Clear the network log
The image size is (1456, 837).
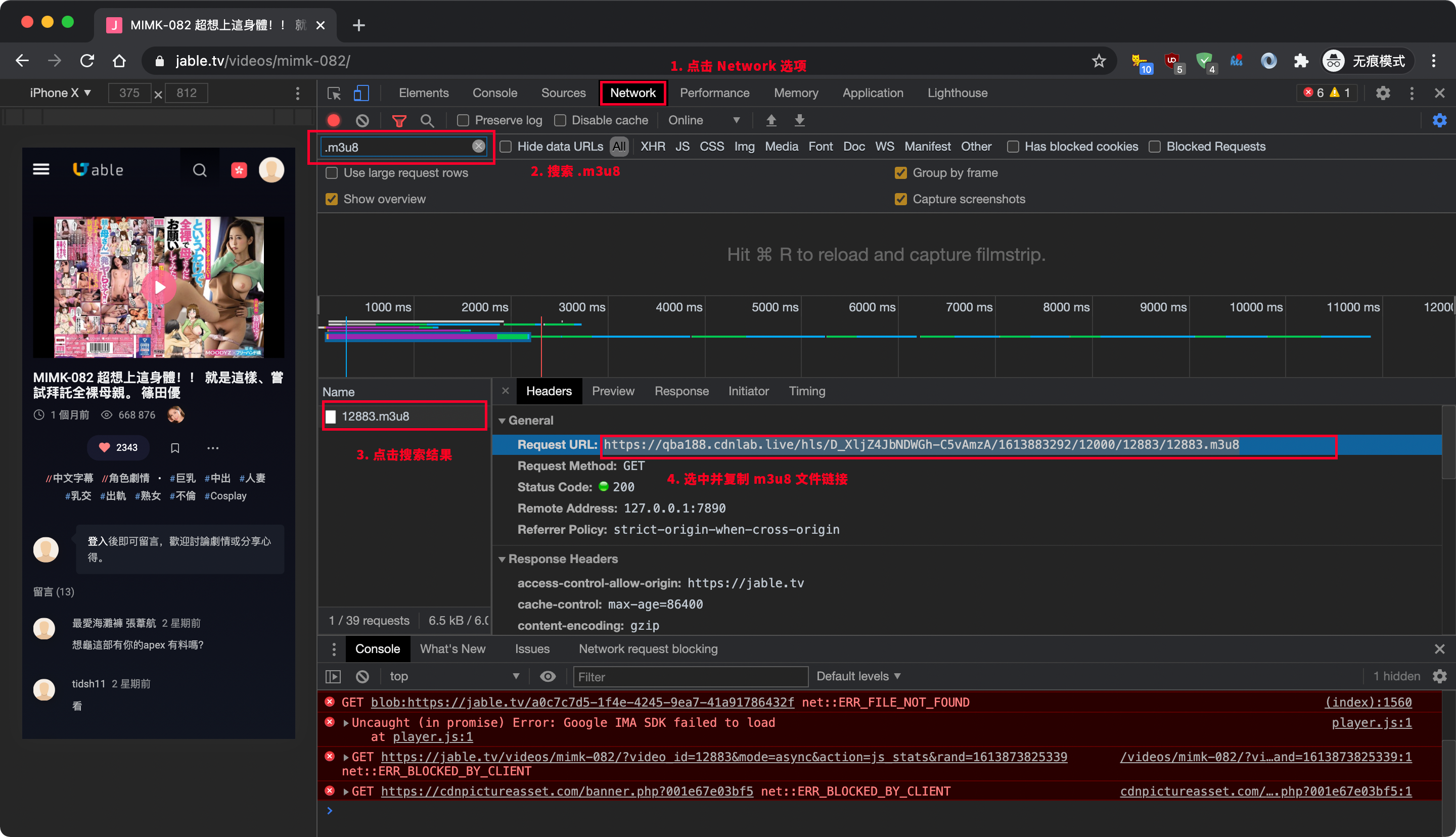point(362,120)
